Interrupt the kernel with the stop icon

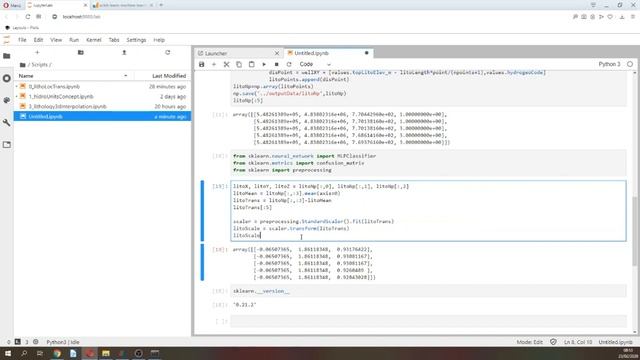click(276, 64)
